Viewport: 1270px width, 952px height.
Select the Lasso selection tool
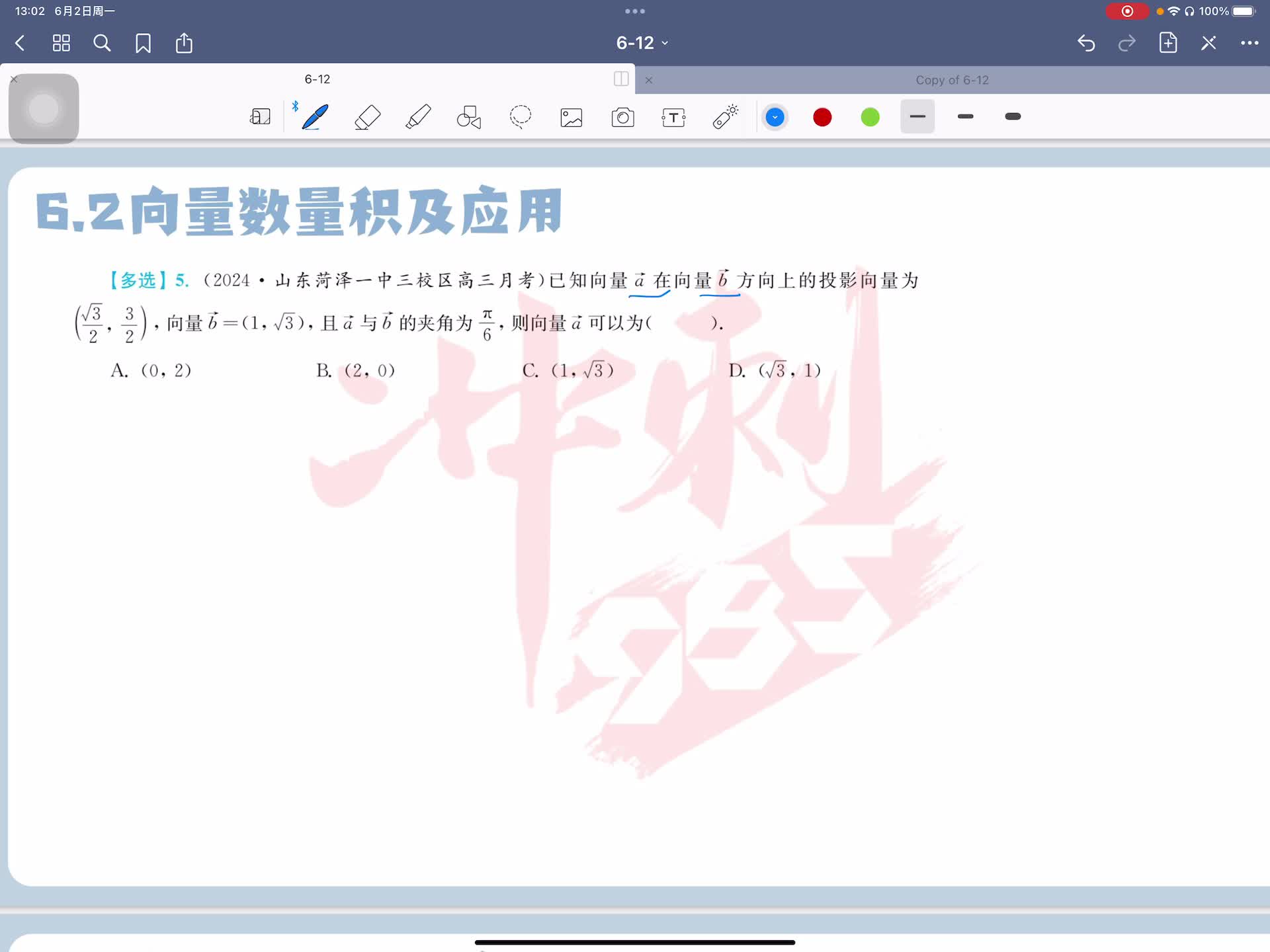coord(521,117)
